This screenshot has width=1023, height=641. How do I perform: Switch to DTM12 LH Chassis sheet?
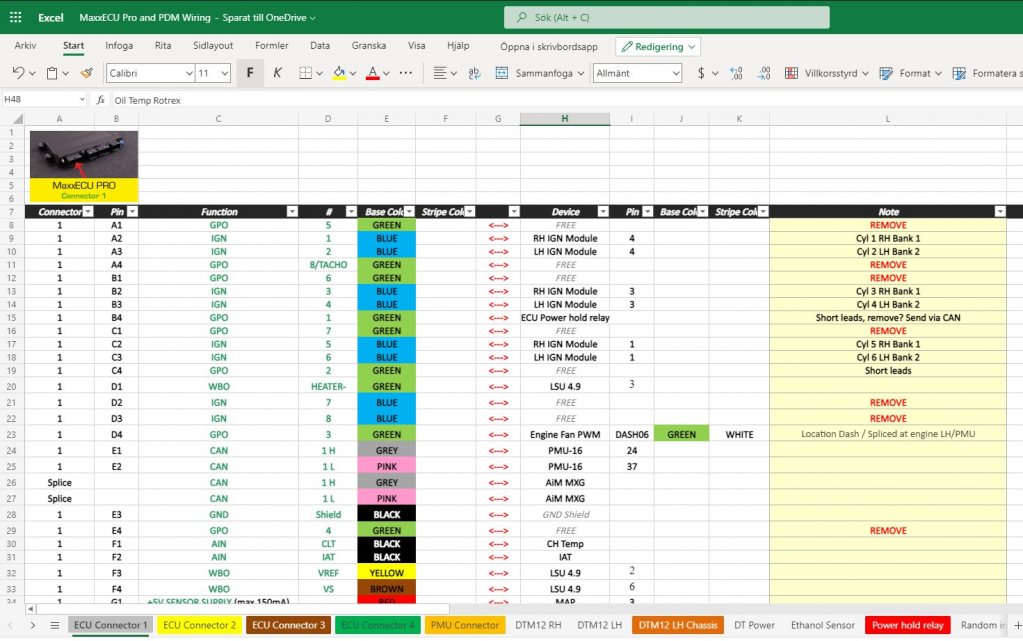[678, 625]
